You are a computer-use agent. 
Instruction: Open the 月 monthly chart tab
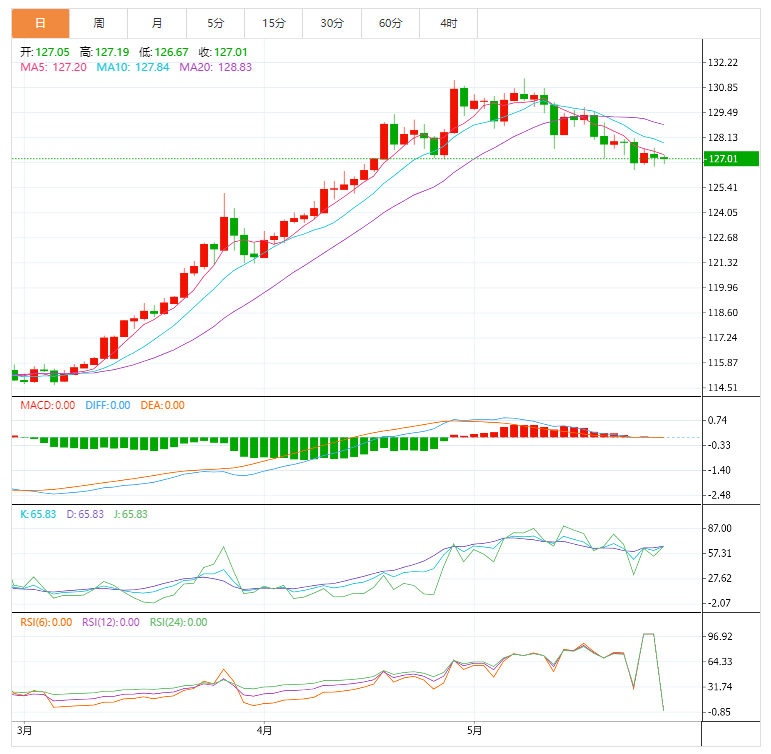click(157, 22)
